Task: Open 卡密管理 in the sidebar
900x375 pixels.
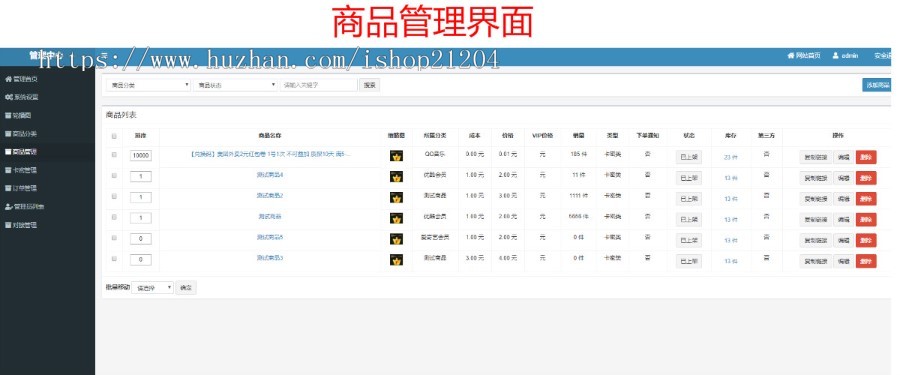Action: [21, 170]
